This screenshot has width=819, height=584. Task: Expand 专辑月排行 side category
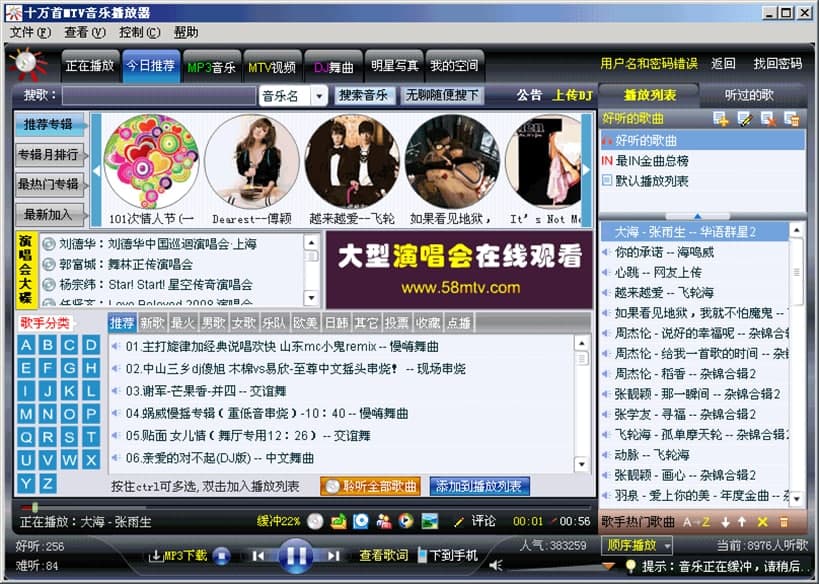coord(50,155)
